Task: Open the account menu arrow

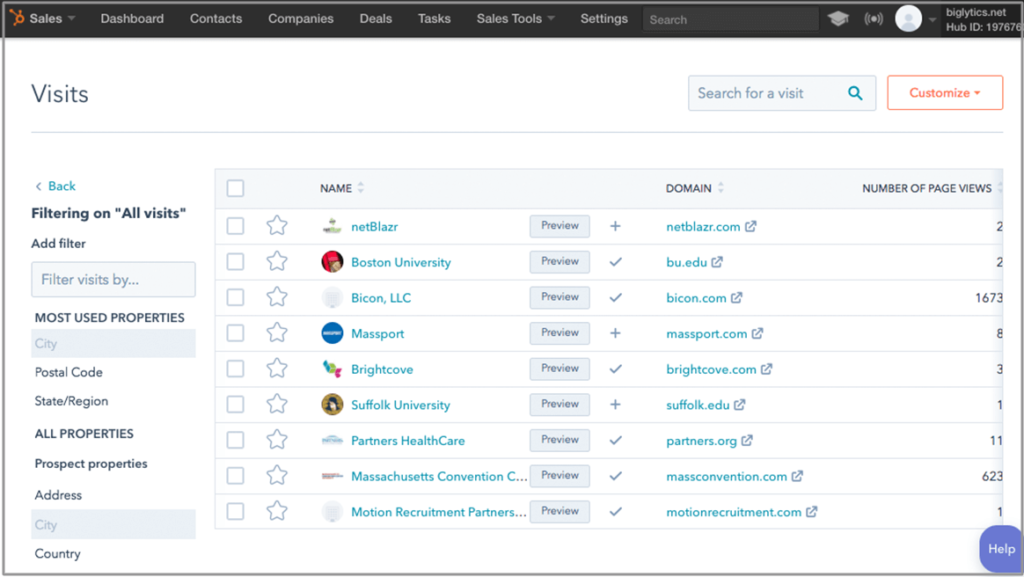Action: [933, 20]
